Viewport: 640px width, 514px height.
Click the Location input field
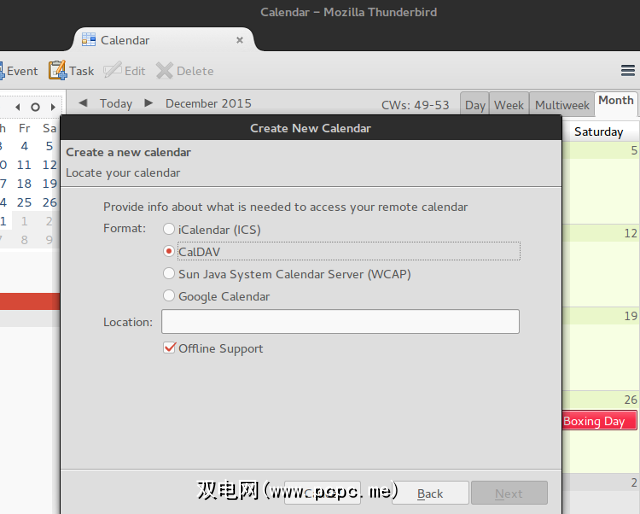click(x=340, y=321)
